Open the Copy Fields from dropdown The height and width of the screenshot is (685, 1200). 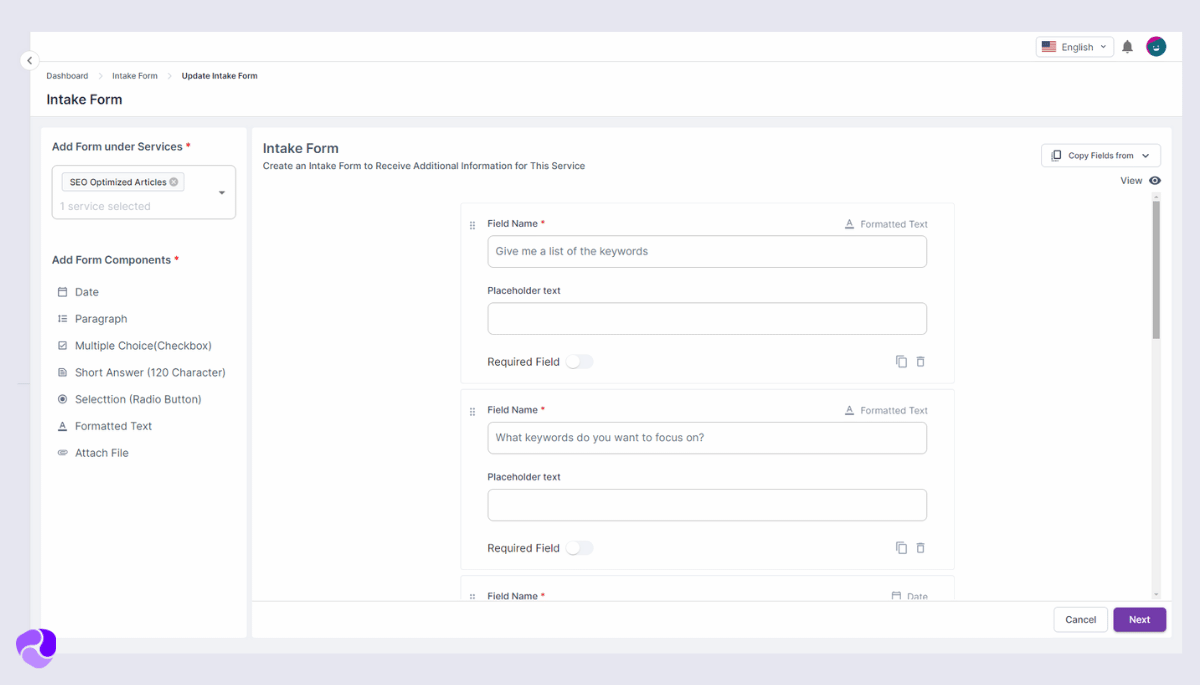click(1100, 155)
